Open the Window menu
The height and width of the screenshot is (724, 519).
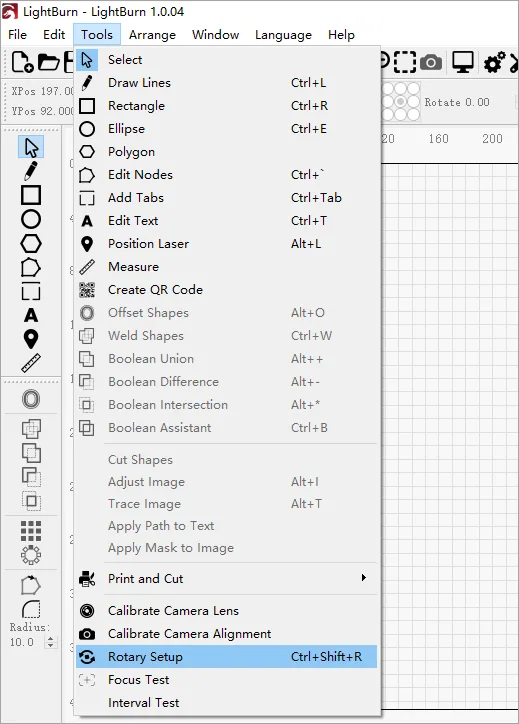click(216, 35)
